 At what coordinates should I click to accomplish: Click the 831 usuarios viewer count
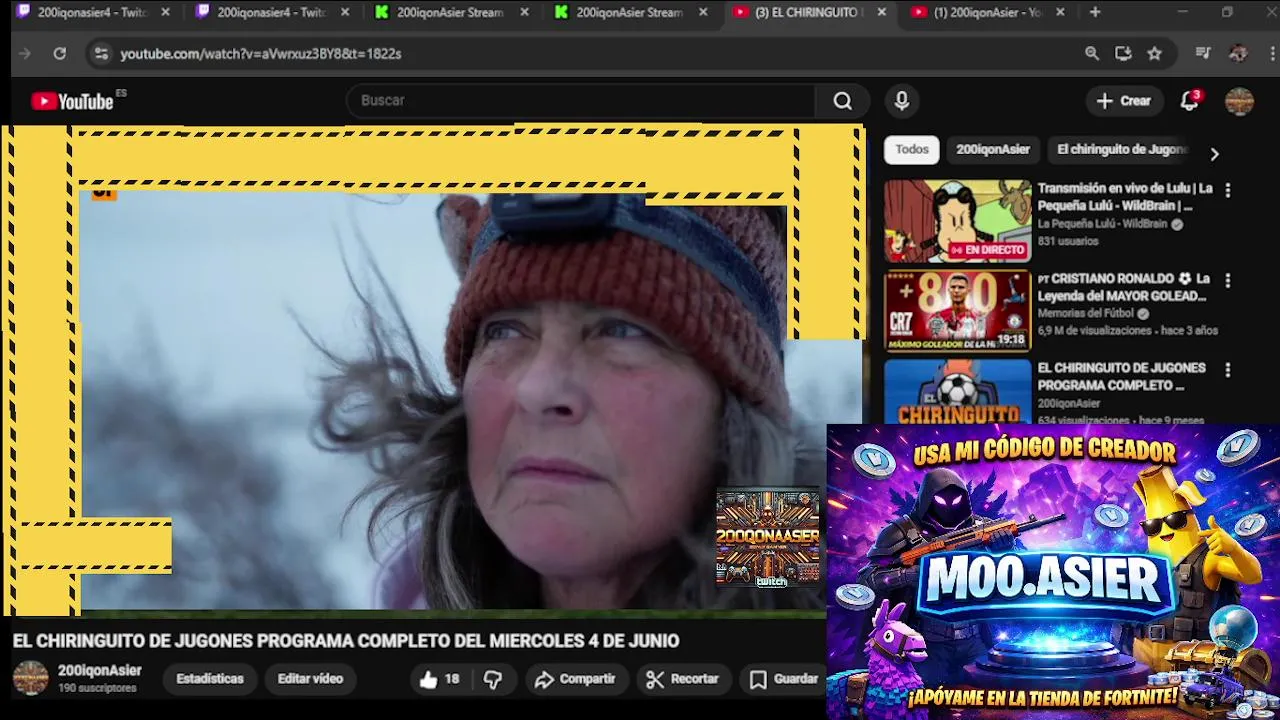[1067, 241]
